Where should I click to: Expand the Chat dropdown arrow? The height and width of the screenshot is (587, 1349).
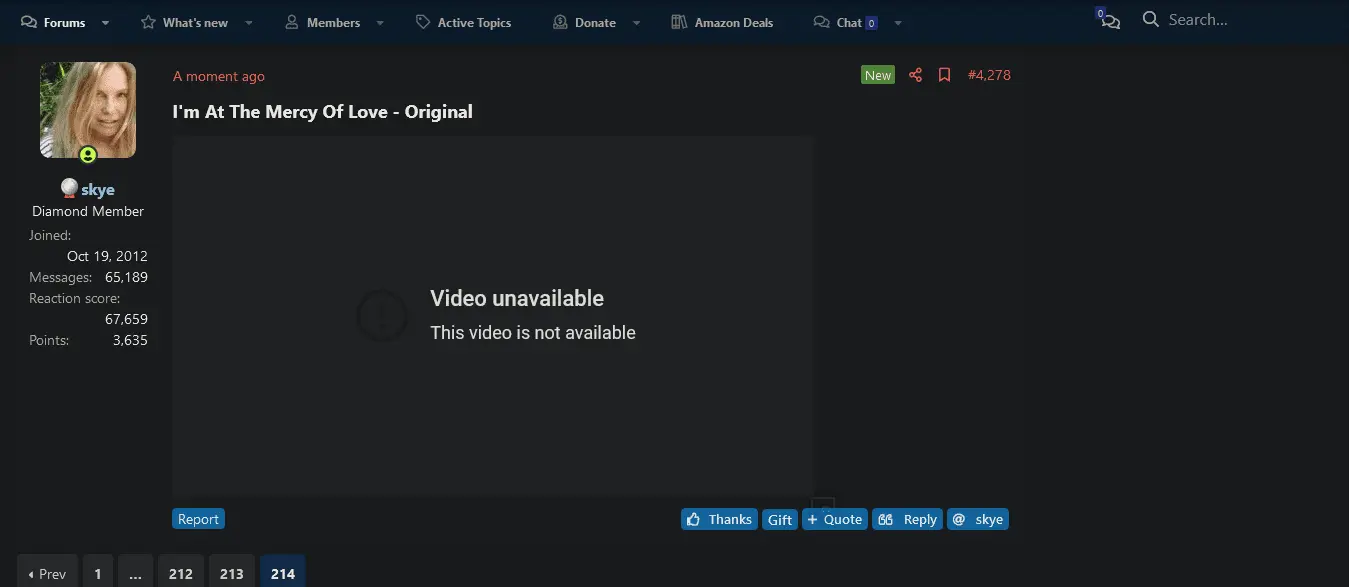coord(897,23)
